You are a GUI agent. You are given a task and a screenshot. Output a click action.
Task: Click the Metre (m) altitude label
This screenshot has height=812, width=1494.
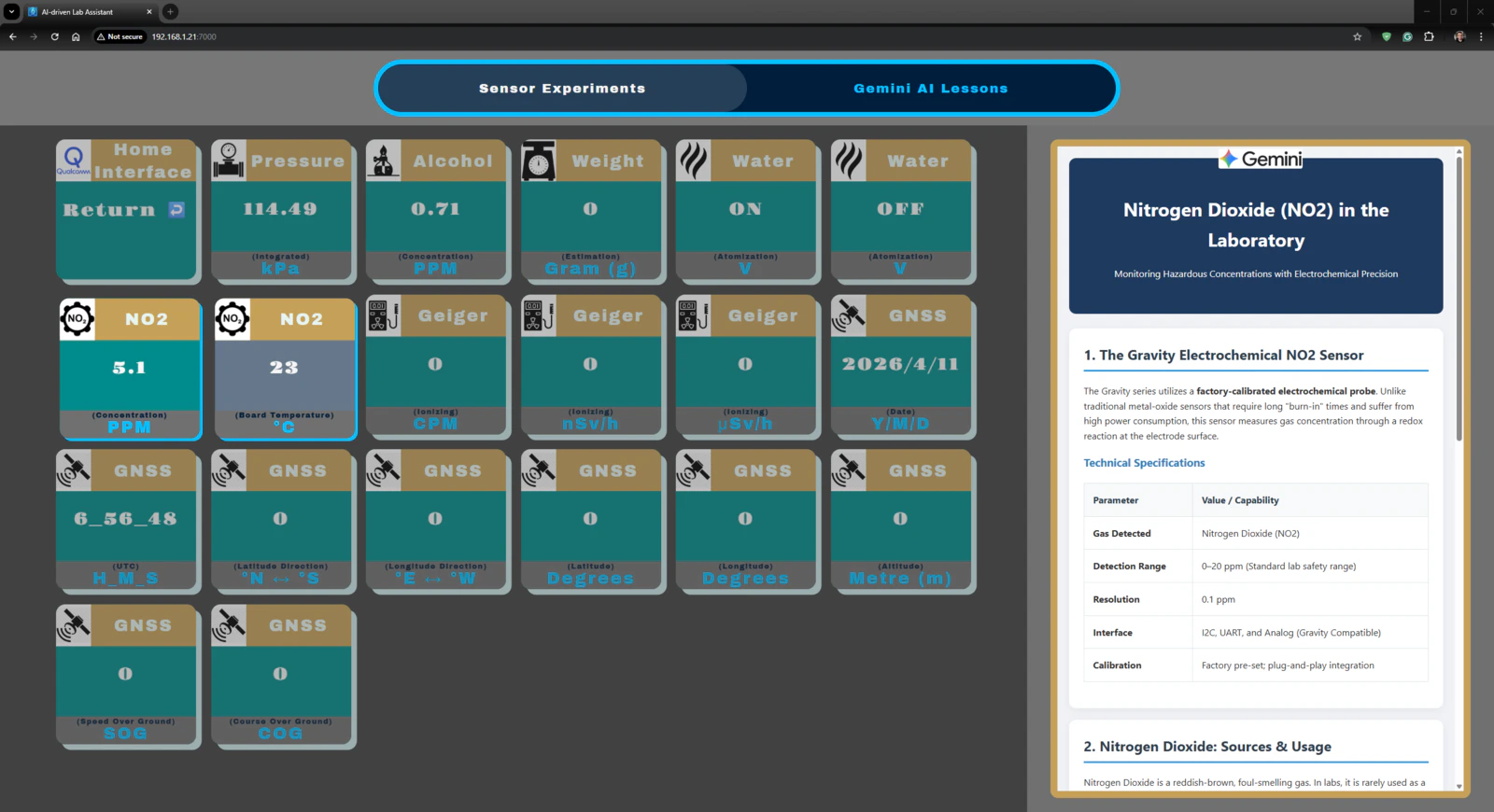tap(900, 579)
